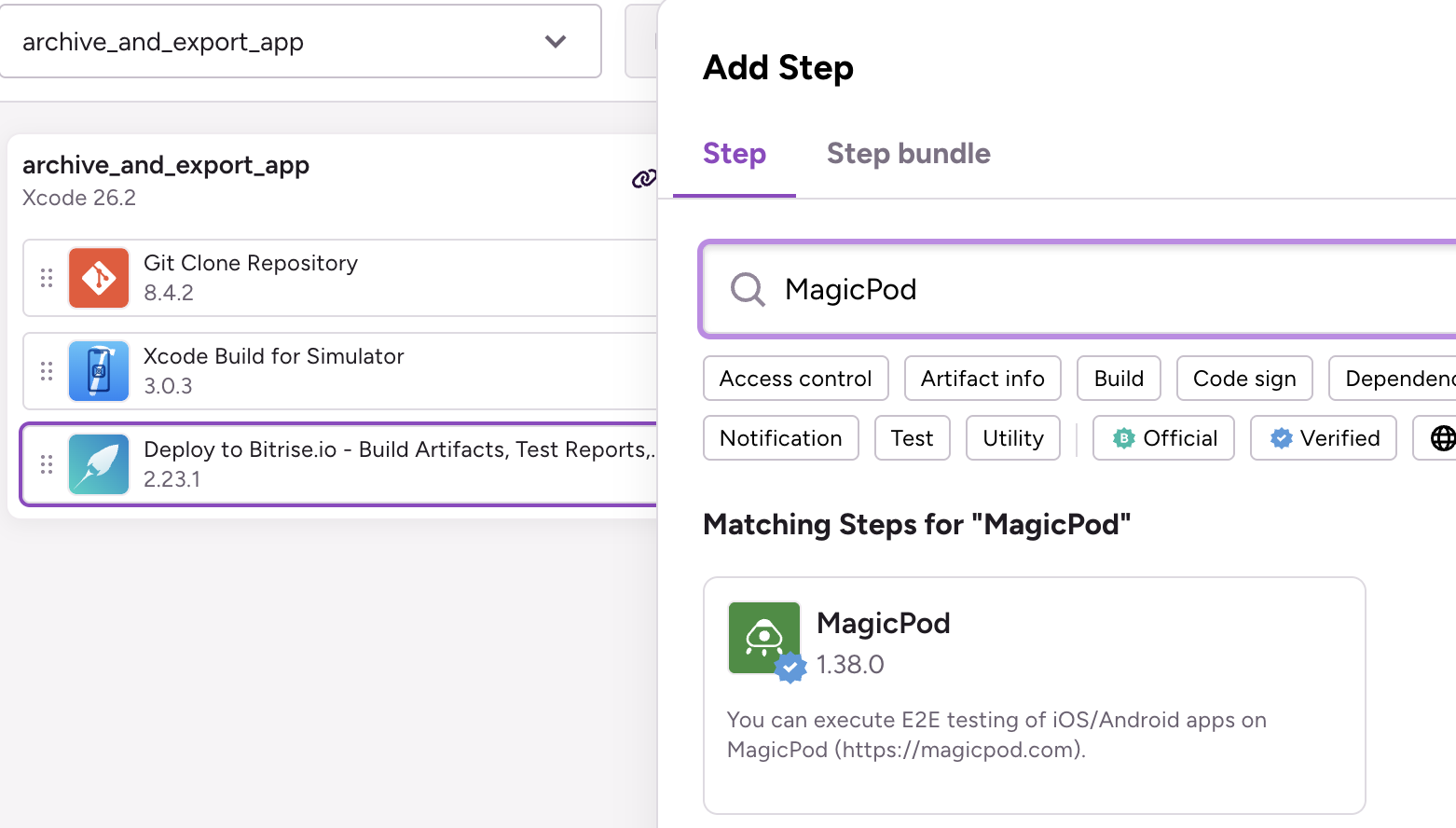Image resolution: width=1456 pixels, height=828 pixels.
Task: Click the magnifier search icon
Action: 748,290
